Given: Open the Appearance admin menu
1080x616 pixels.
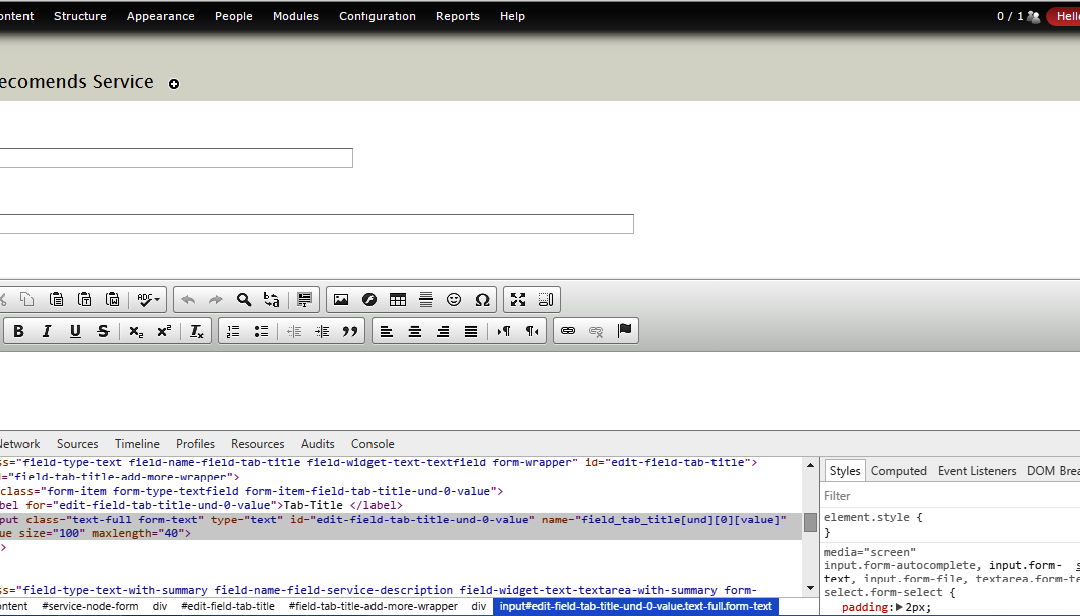Looking at the screenshot, I should point(160,16).
